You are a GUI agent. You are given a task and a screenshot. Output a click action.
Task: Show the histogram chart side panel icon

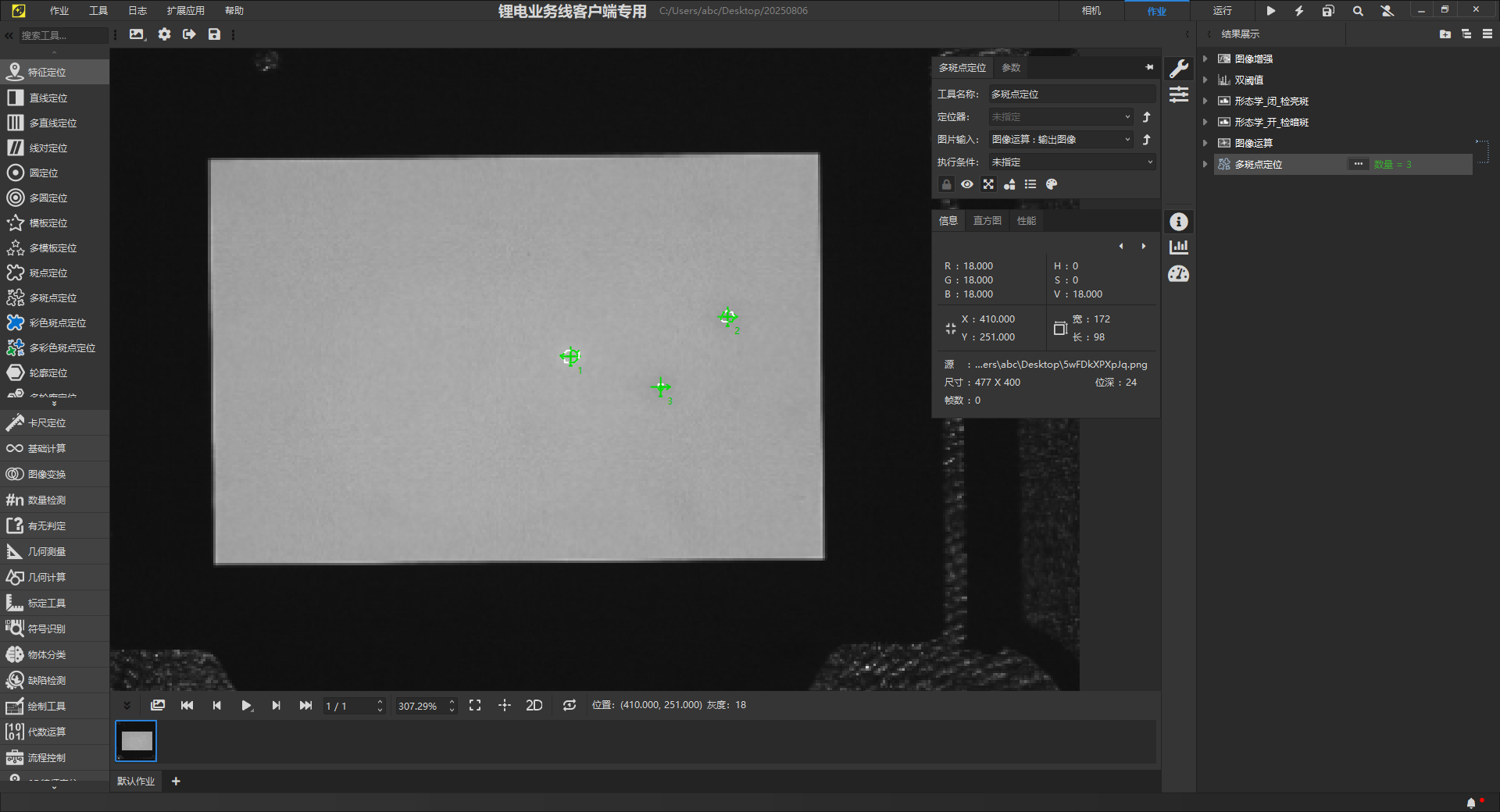click(1179, 248)
